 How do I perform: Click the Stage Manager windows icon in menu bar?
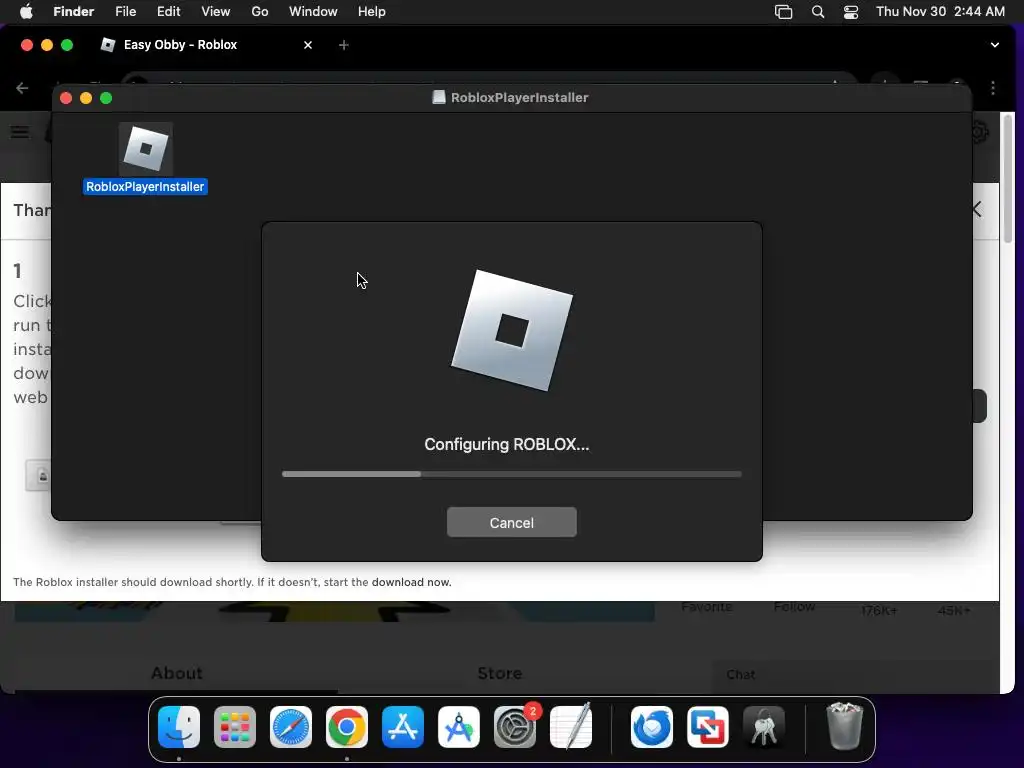[783, 12]
